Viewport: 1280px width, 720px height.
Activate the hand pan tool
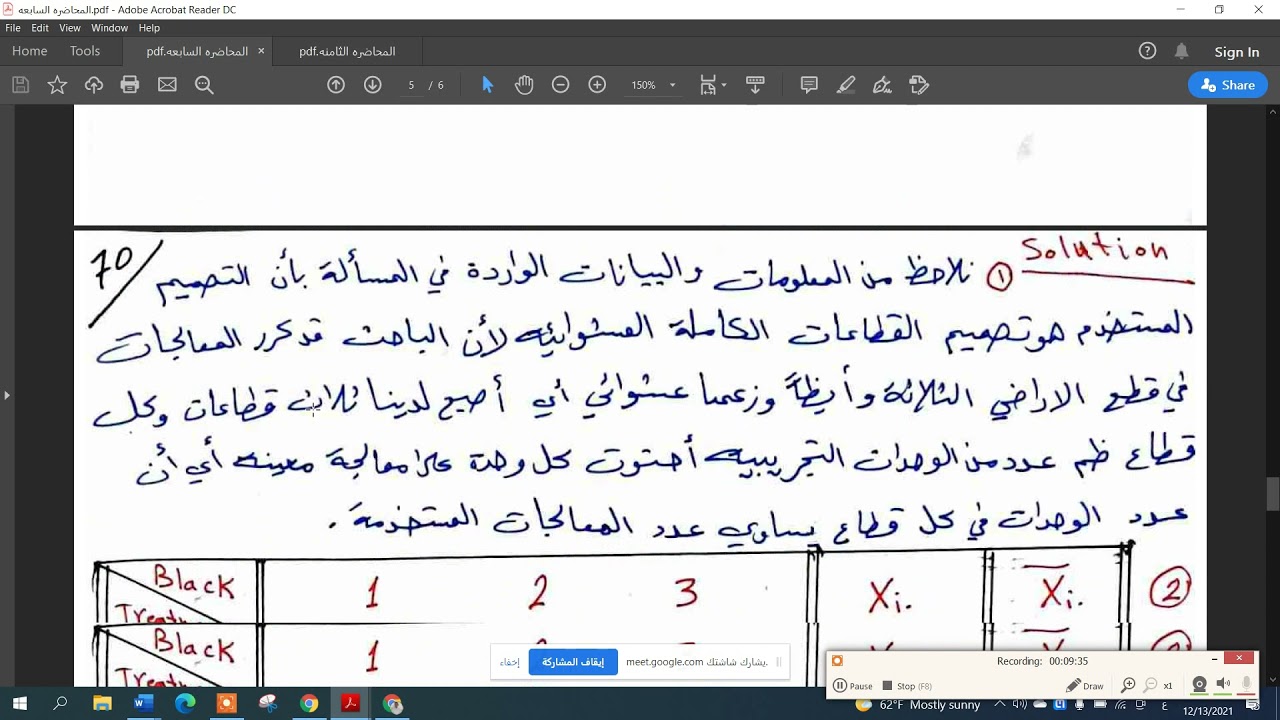point(524,85)
